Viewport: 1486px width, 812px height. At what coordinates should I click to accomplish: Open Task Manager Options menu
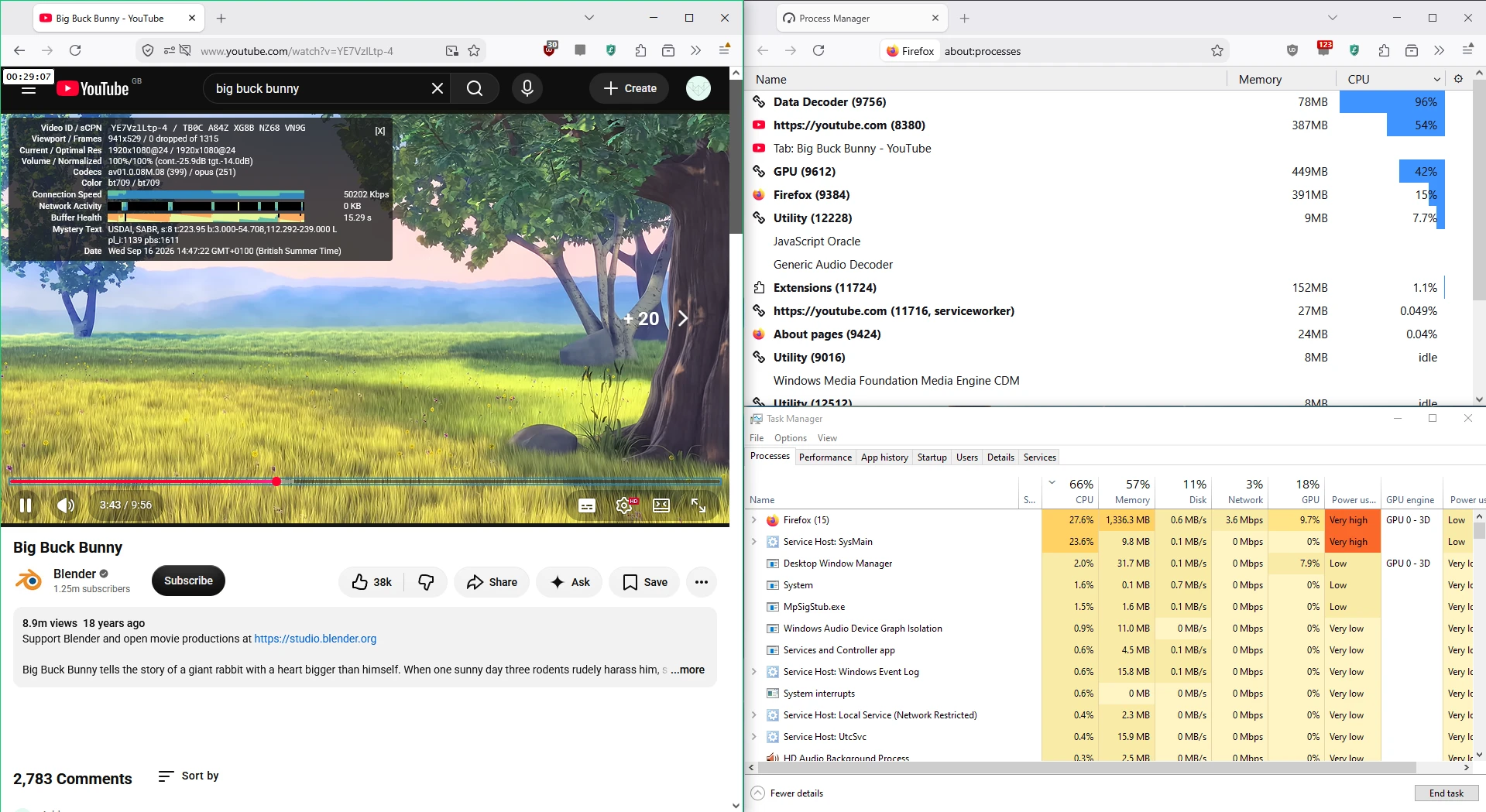pyautogui.click(x=791, y=438)
